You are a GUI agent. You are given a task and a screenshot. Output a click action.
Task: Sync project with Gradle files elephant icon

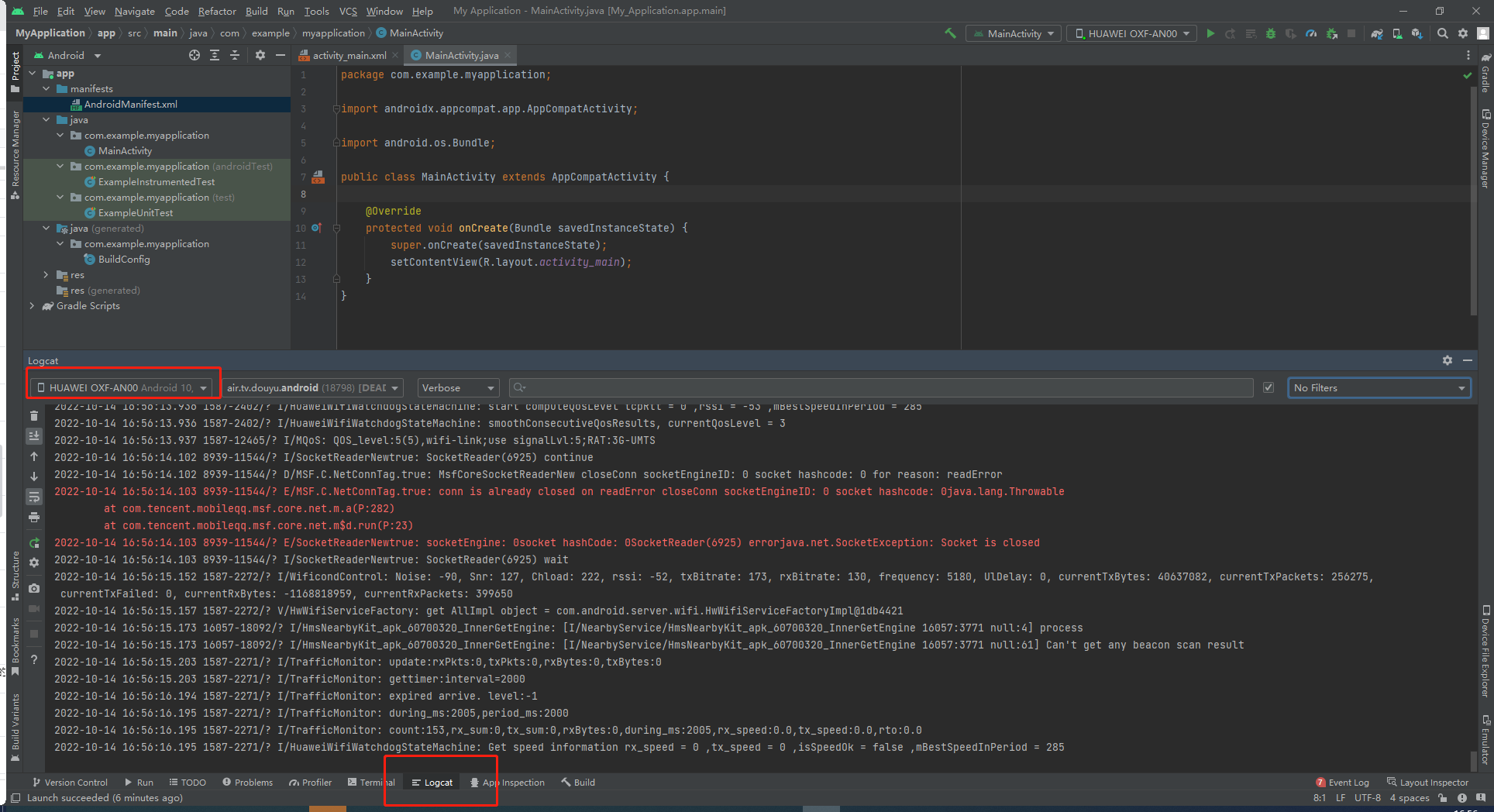coord(1376,33)
